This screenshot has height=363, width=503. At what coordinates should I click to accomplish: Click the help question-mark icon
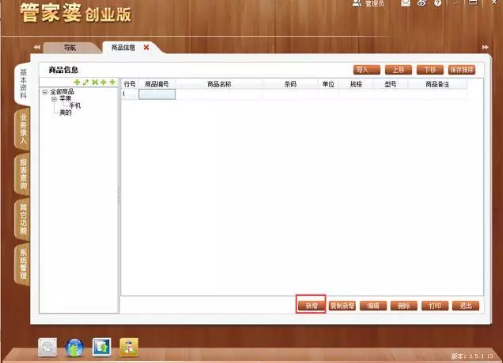point(438,3)
